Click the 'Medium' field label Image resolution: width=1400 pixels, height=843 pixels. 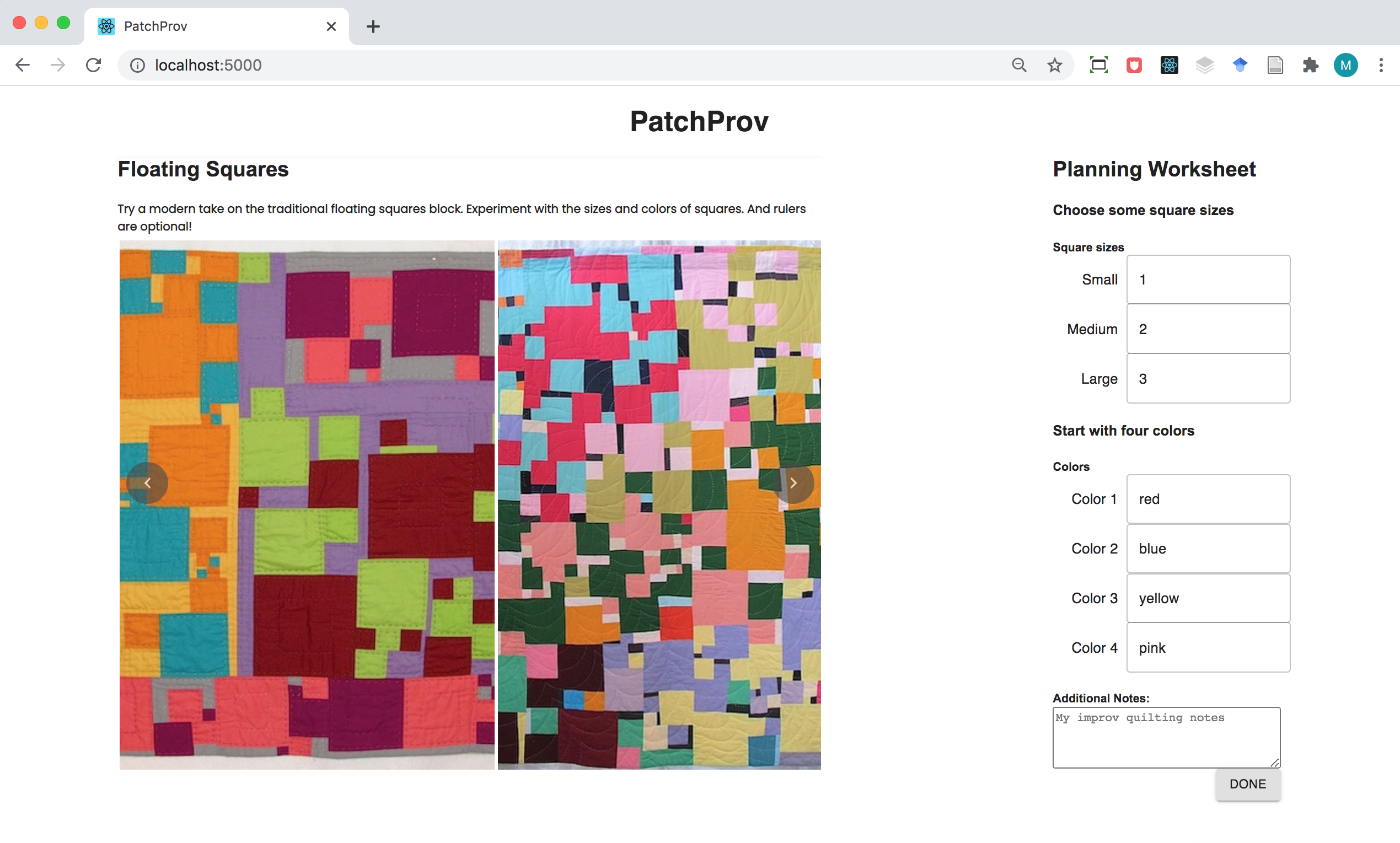coord(1092,329)
